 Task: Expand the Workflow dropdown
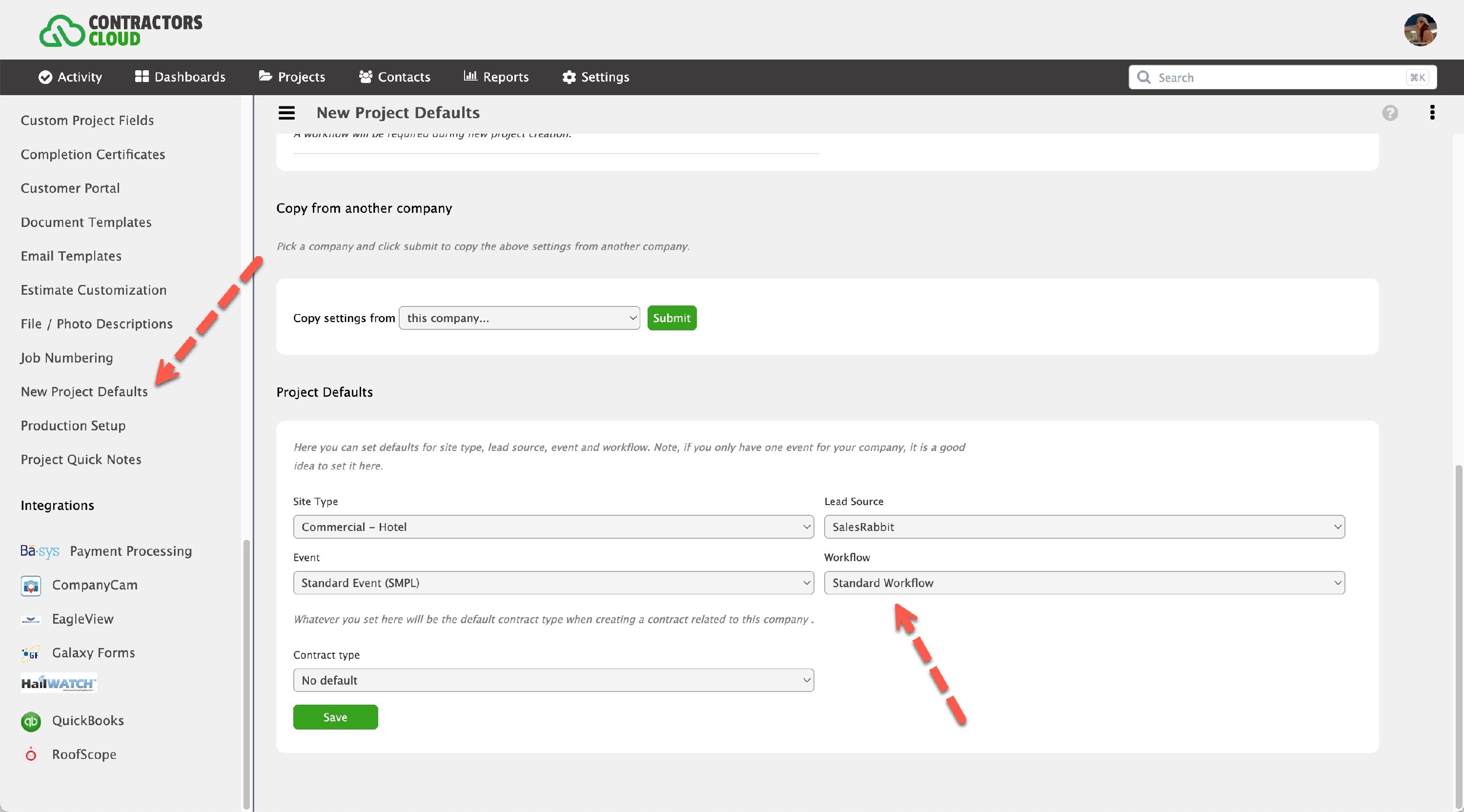(x=1084, y=583)
